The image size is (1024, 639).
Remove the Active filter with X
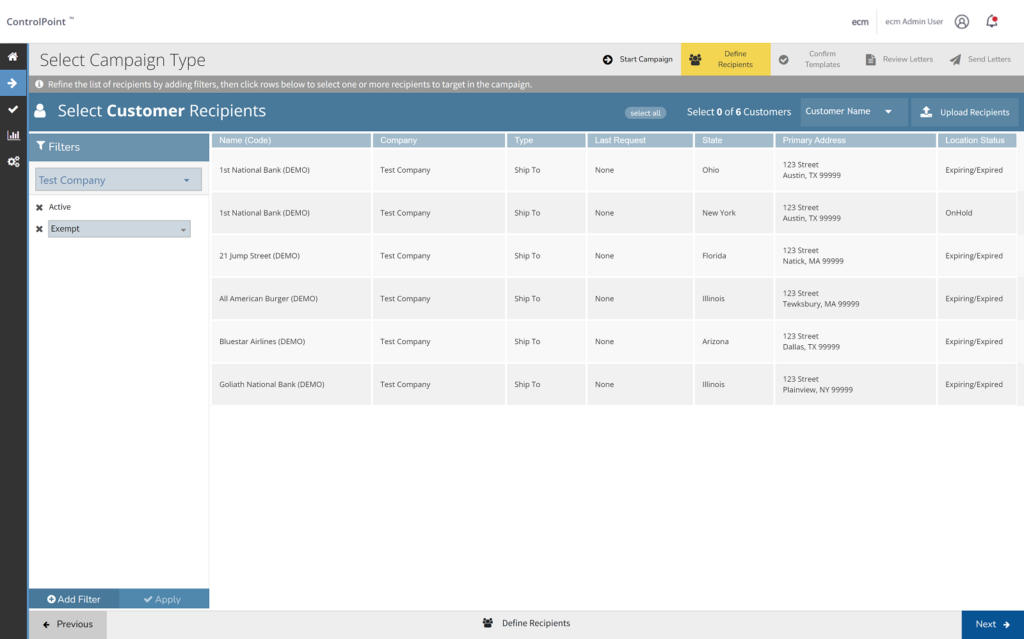point(39,207)
